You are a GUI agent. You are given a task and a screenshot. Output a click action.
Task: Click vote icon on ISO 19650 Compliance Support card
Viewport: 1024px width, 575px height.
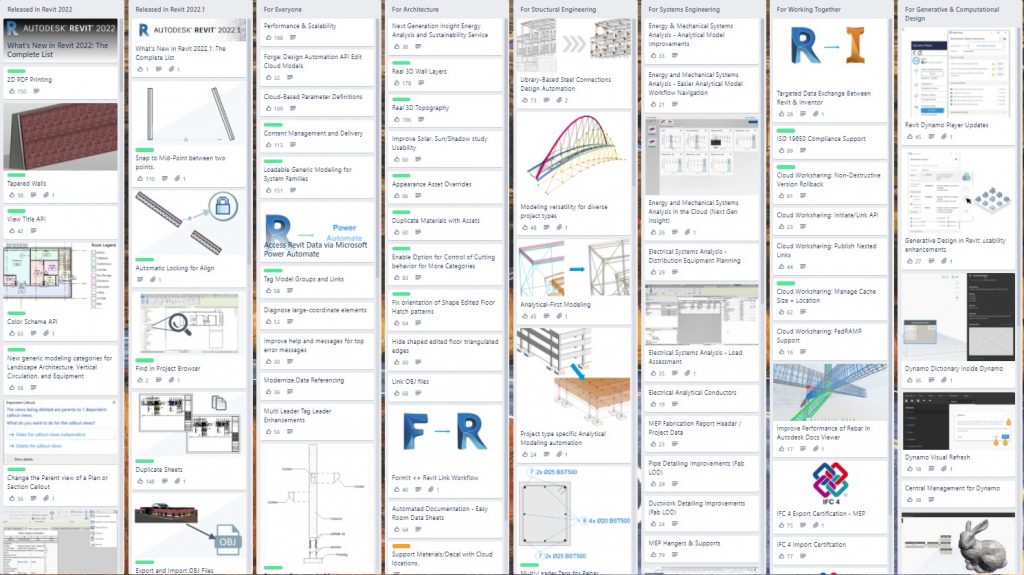point(781,150)
